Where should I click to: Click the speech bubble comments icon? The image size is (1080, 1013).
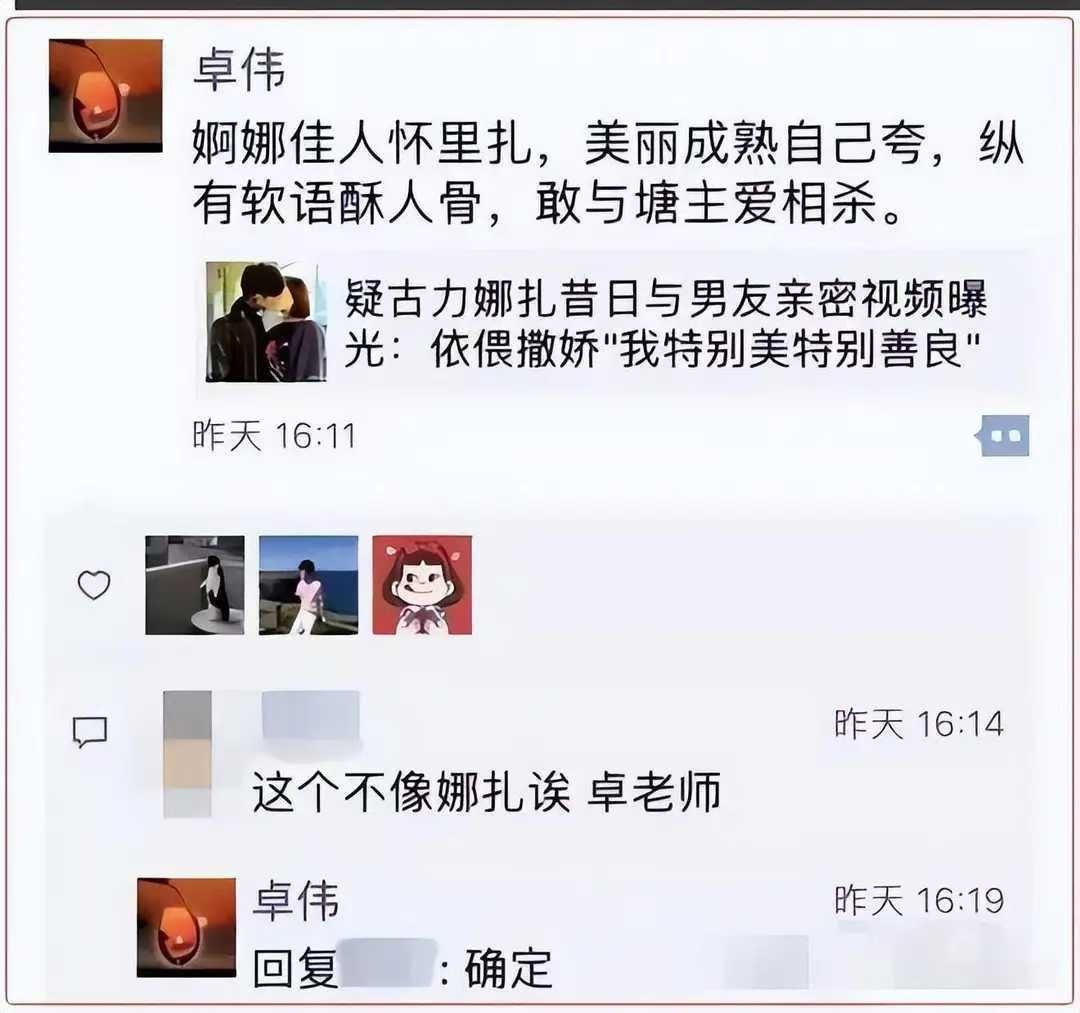[91, 731]
